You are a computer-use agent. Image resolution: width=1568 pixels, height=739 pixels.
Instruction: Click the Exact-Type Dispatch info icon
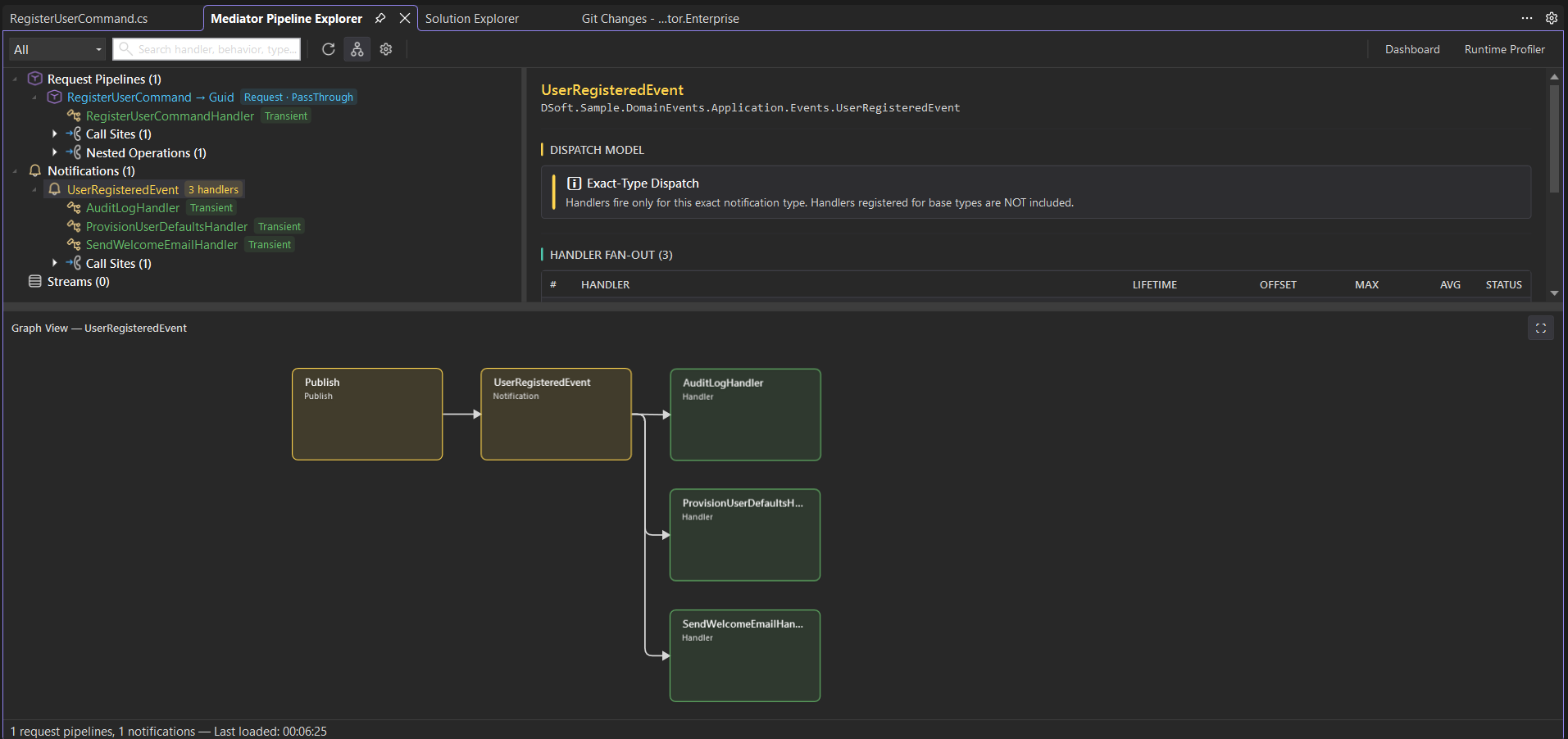(575, 184)
